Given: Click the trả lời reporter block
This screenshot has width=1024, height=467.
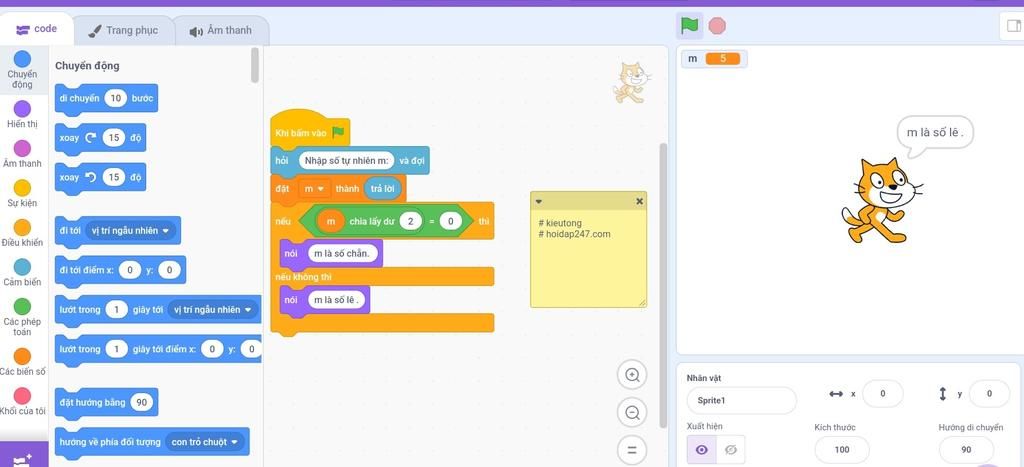Looking at the screenshot, I should (x=383, y=189).
